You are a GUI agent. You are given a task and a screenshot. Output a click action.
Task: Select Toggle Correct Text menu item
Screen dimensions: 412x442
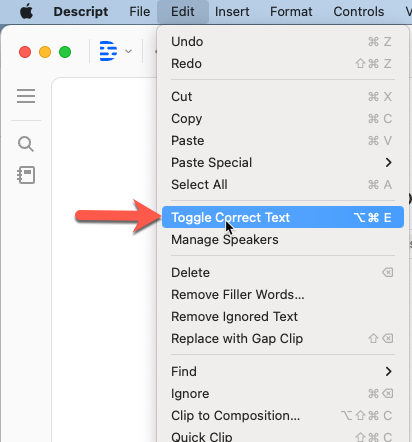pyautogui.click(x=283, y=217)
